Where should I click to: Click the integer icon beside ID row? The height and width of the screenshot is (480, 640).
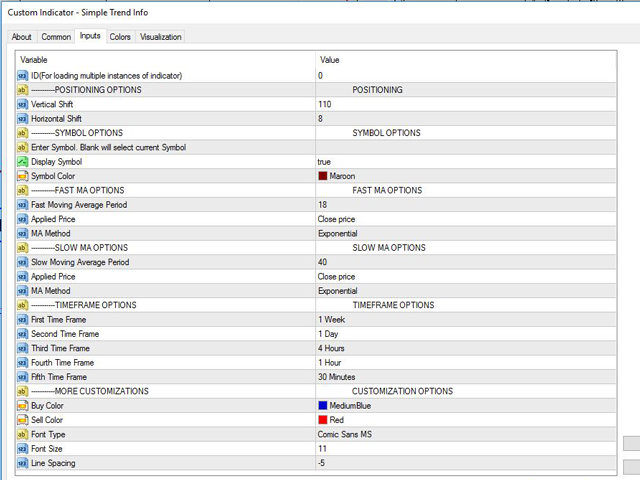pos(22,76)
